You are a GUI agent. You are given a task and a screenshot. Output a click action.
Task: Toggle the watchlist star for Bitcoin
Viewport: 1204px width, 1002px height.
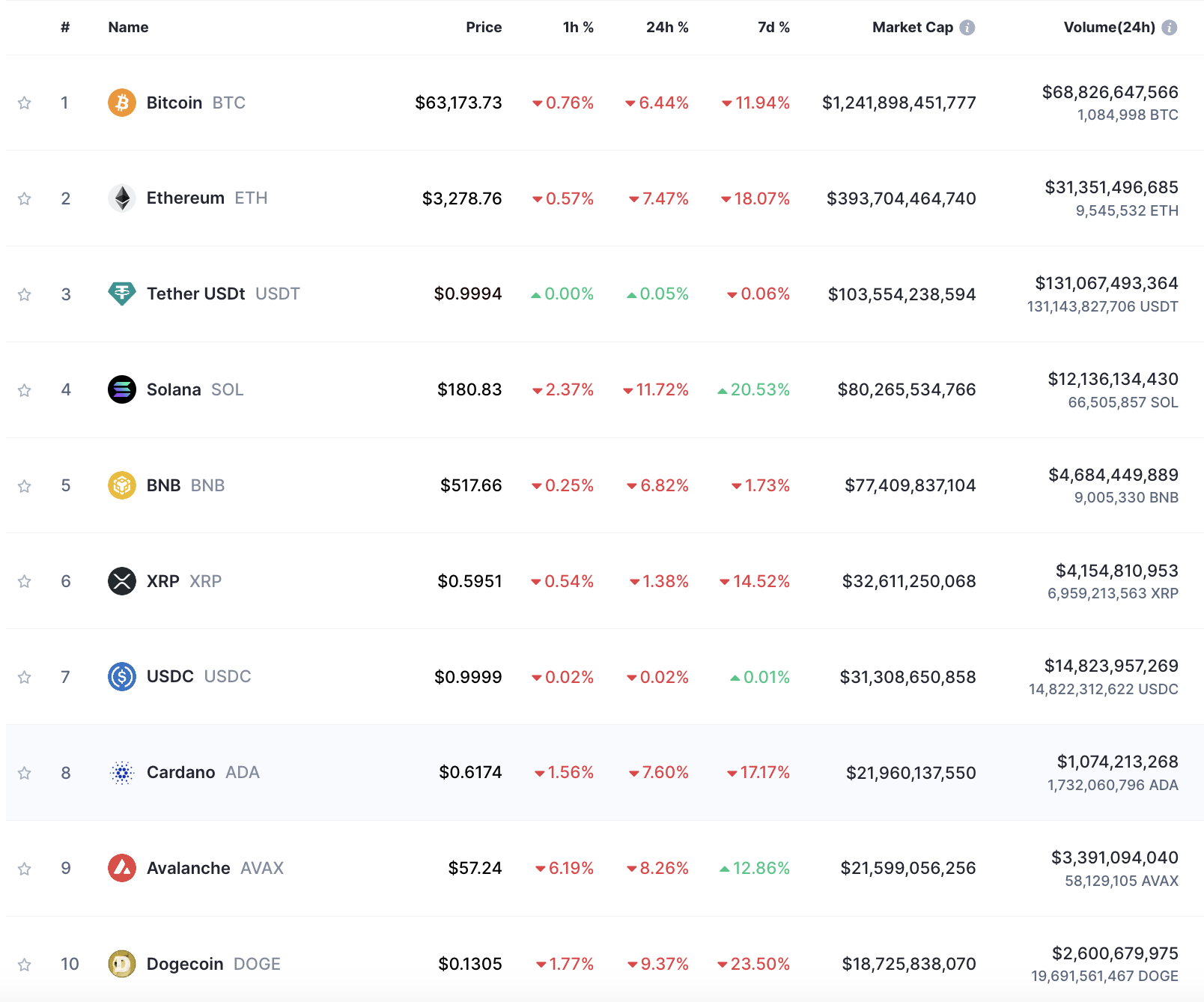(x=25, y=103)
